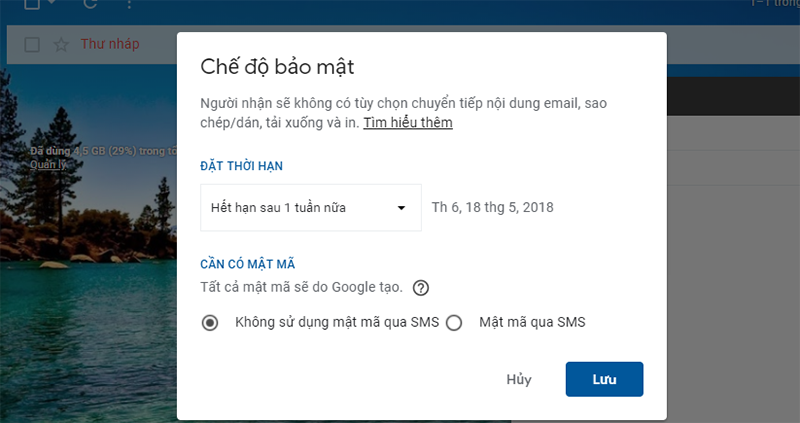Click 'Tất cả mật mã sẽ do Google tạo.' text
Screen dimensions: 800x423
point(301,287)
